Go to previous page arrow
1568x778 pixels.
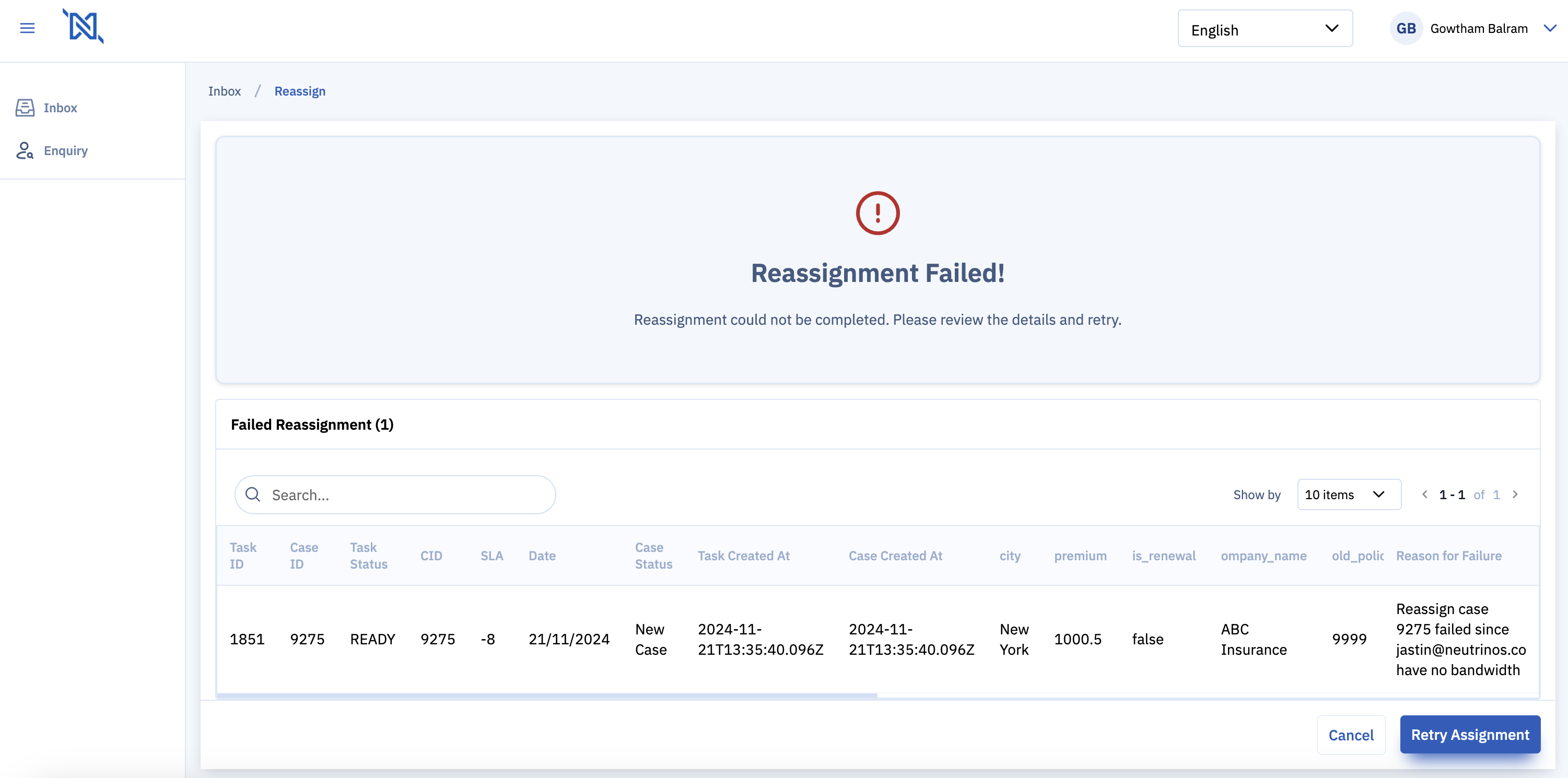[1425, 494]
